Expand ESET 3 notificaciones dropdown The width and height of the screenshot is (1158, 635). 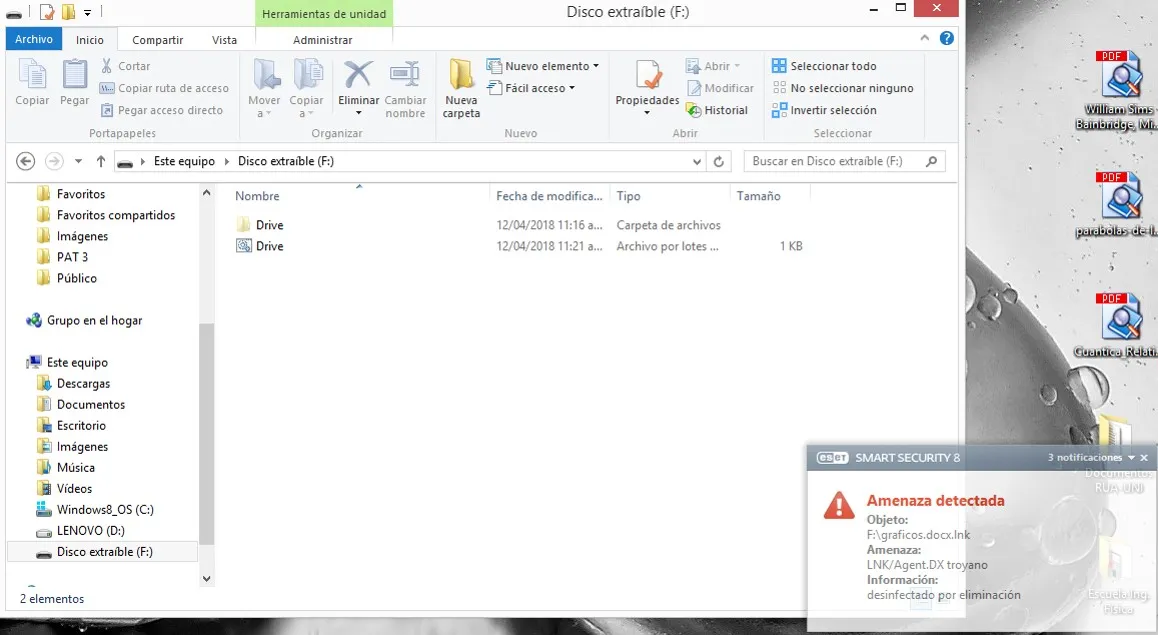(x=1131, y=458)
